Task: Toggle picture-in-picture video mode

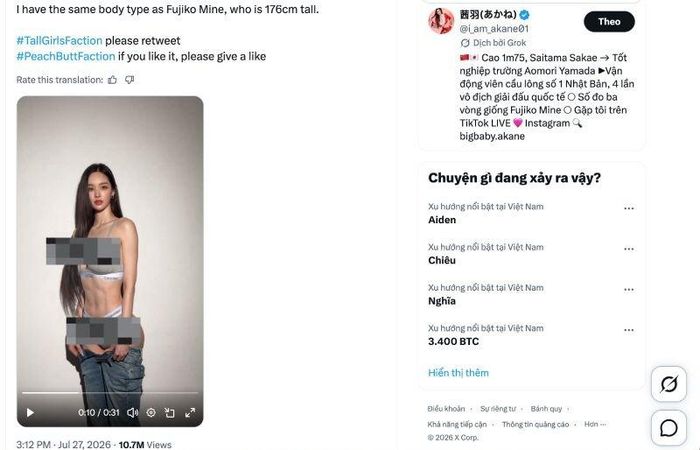Action: (170, 412)
